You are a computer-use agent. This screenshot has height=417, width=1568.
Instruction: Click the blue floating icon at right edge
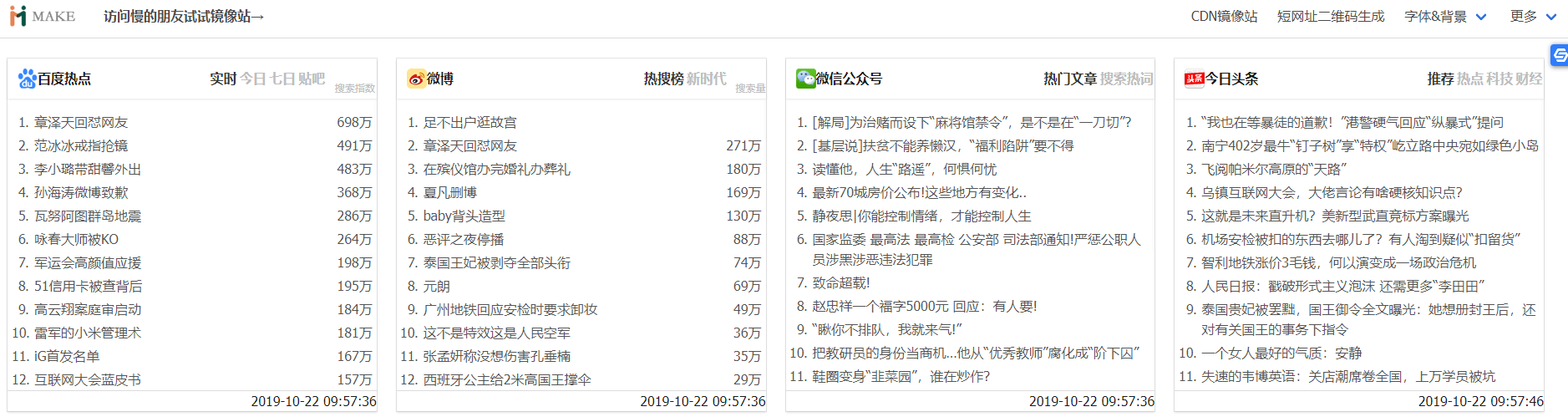(x=1559, y=55)
